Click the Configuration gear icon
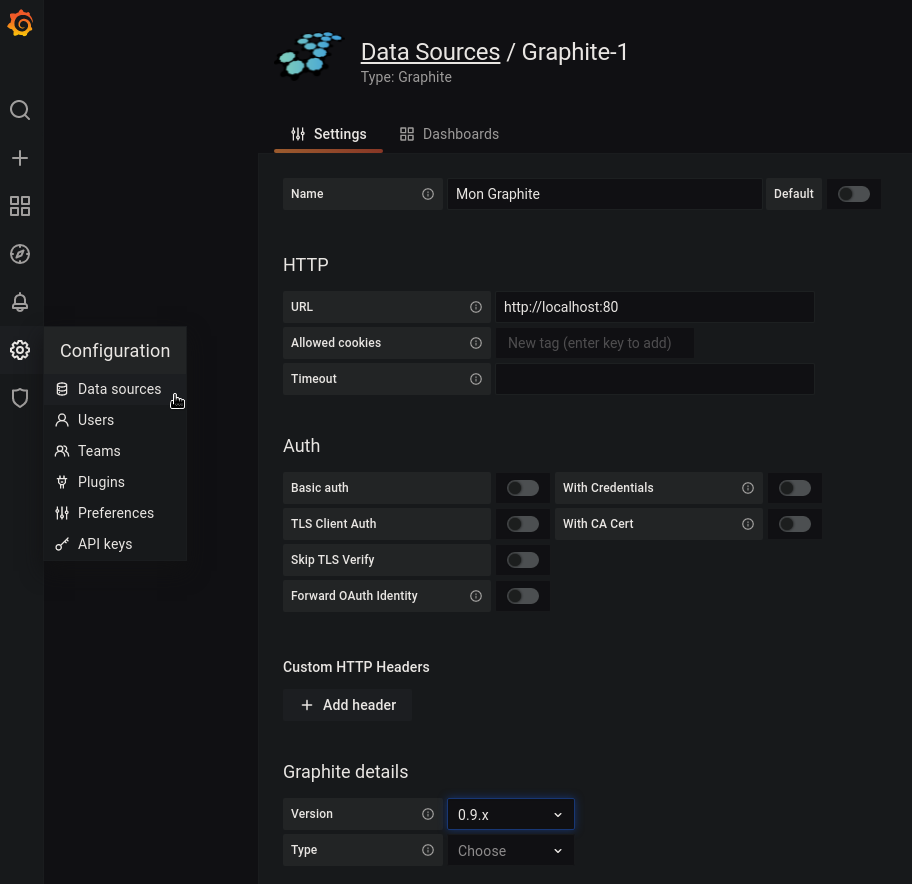912x884 pixels. (20, 350)
